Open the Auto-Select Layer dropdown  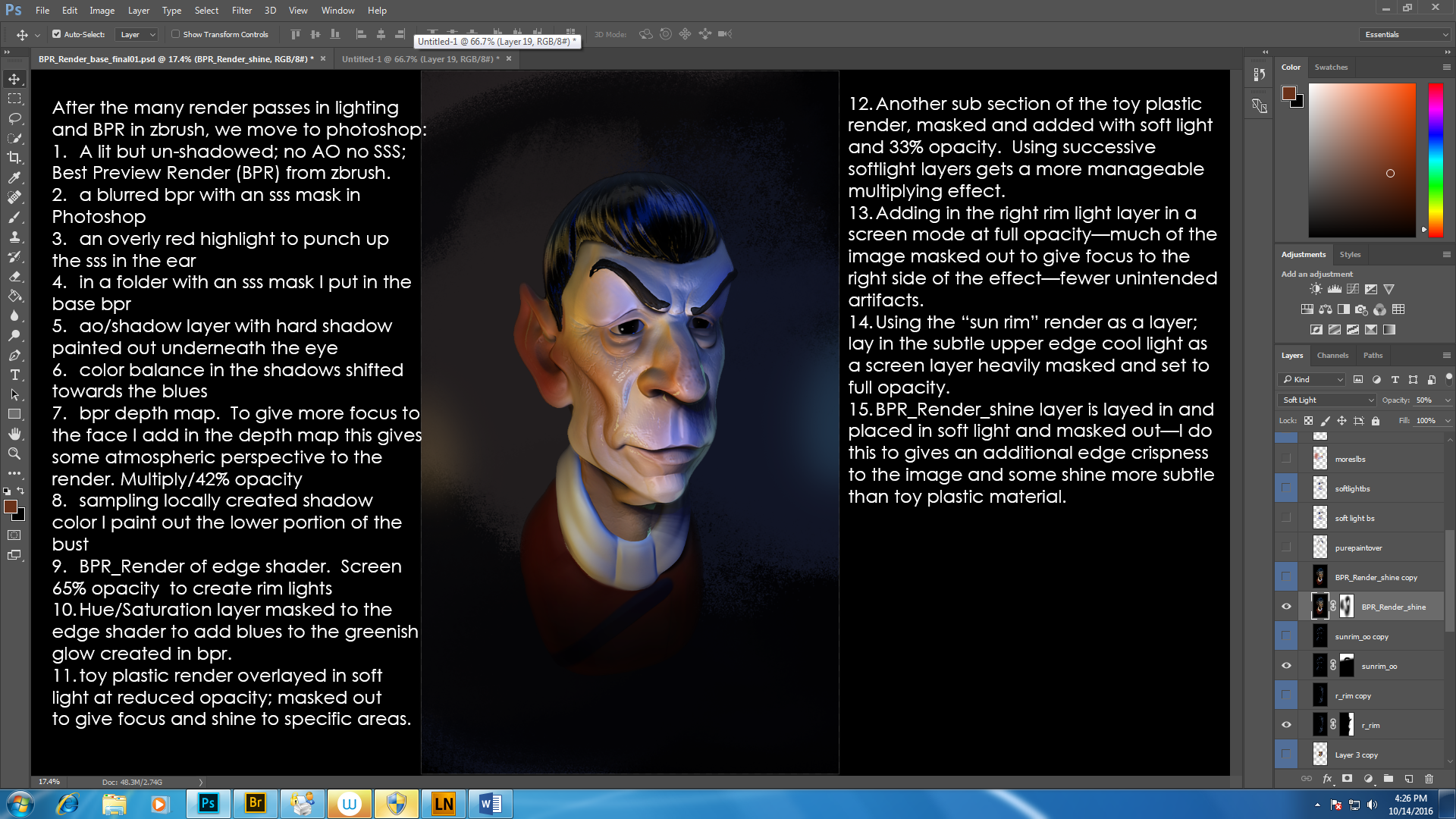coord(136,34)
